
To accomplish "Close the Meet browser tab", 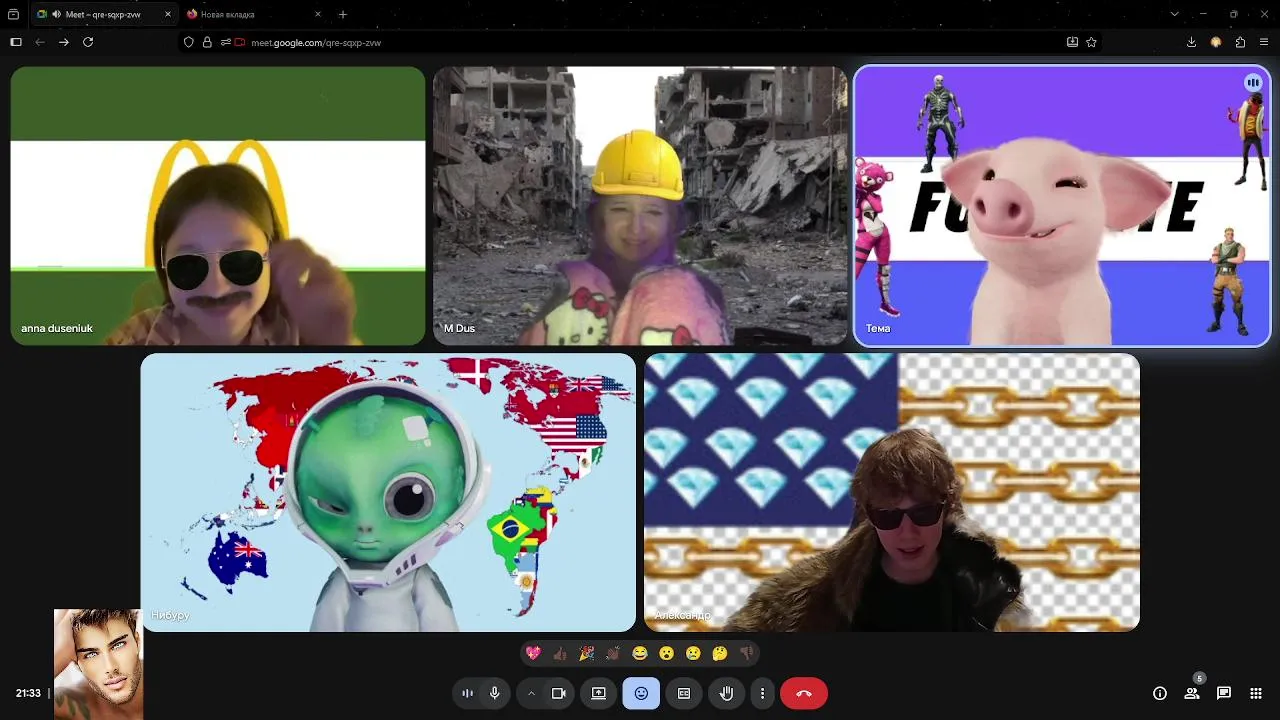I will click(167, 14).
